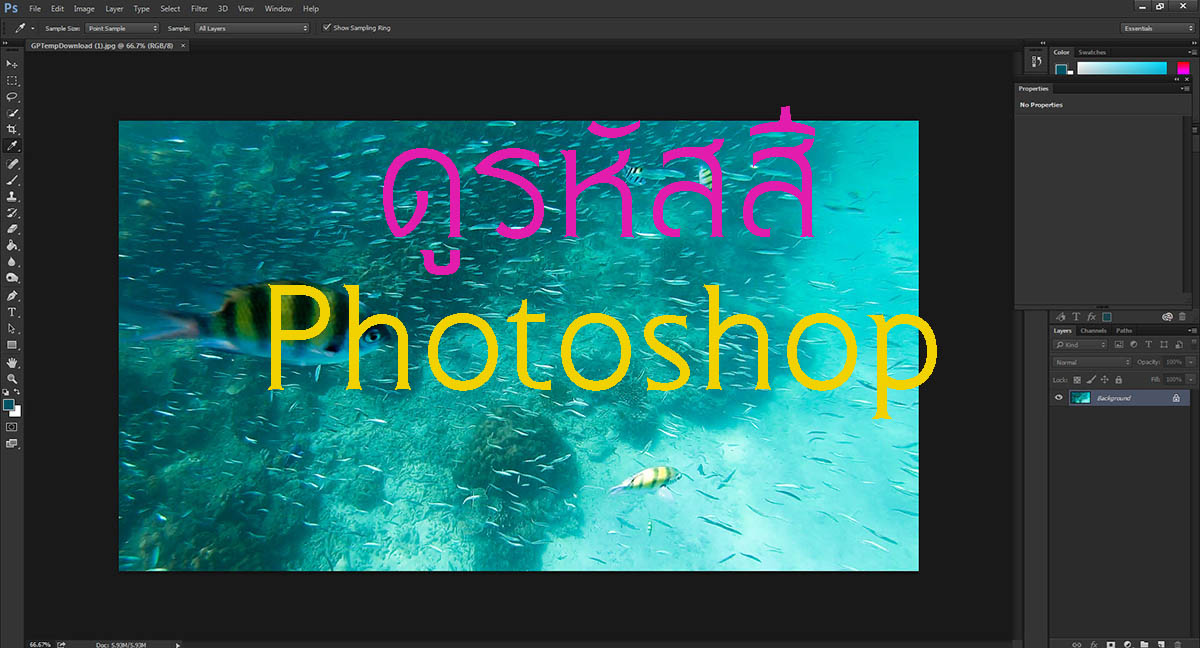The image size is (1200, 648).
Task: Select the Pen tool
Action: coord(12,296)
